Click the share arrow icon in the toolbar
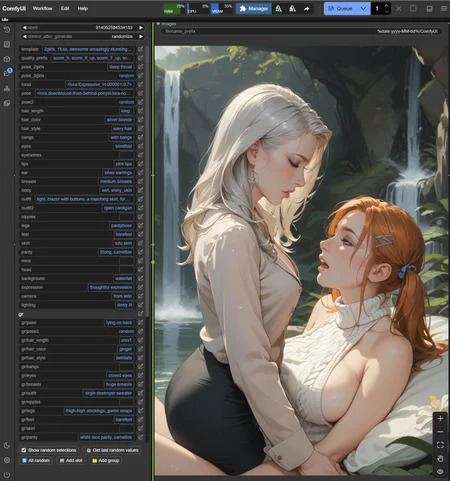Viewport: 450px width, 481px height. [306, 9]
